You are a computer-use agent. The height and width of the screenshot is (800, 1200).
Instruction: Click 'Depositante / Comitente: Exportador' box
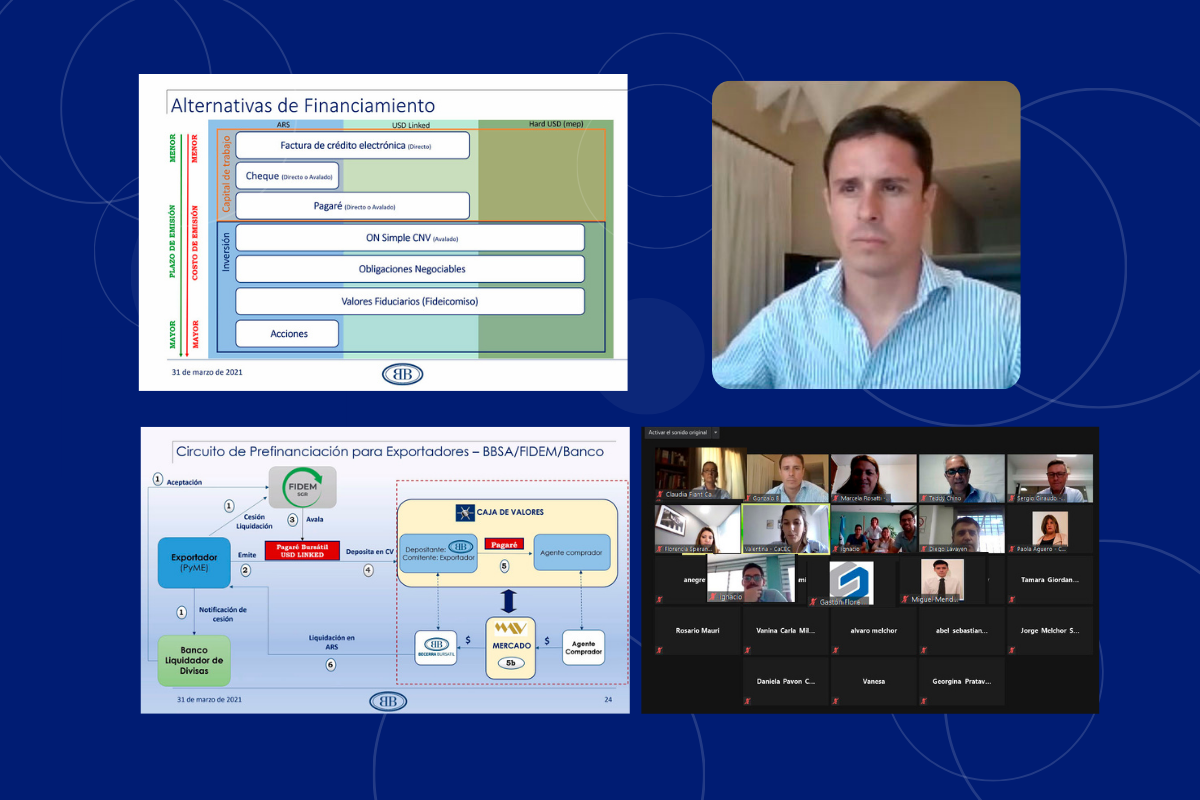437,552
